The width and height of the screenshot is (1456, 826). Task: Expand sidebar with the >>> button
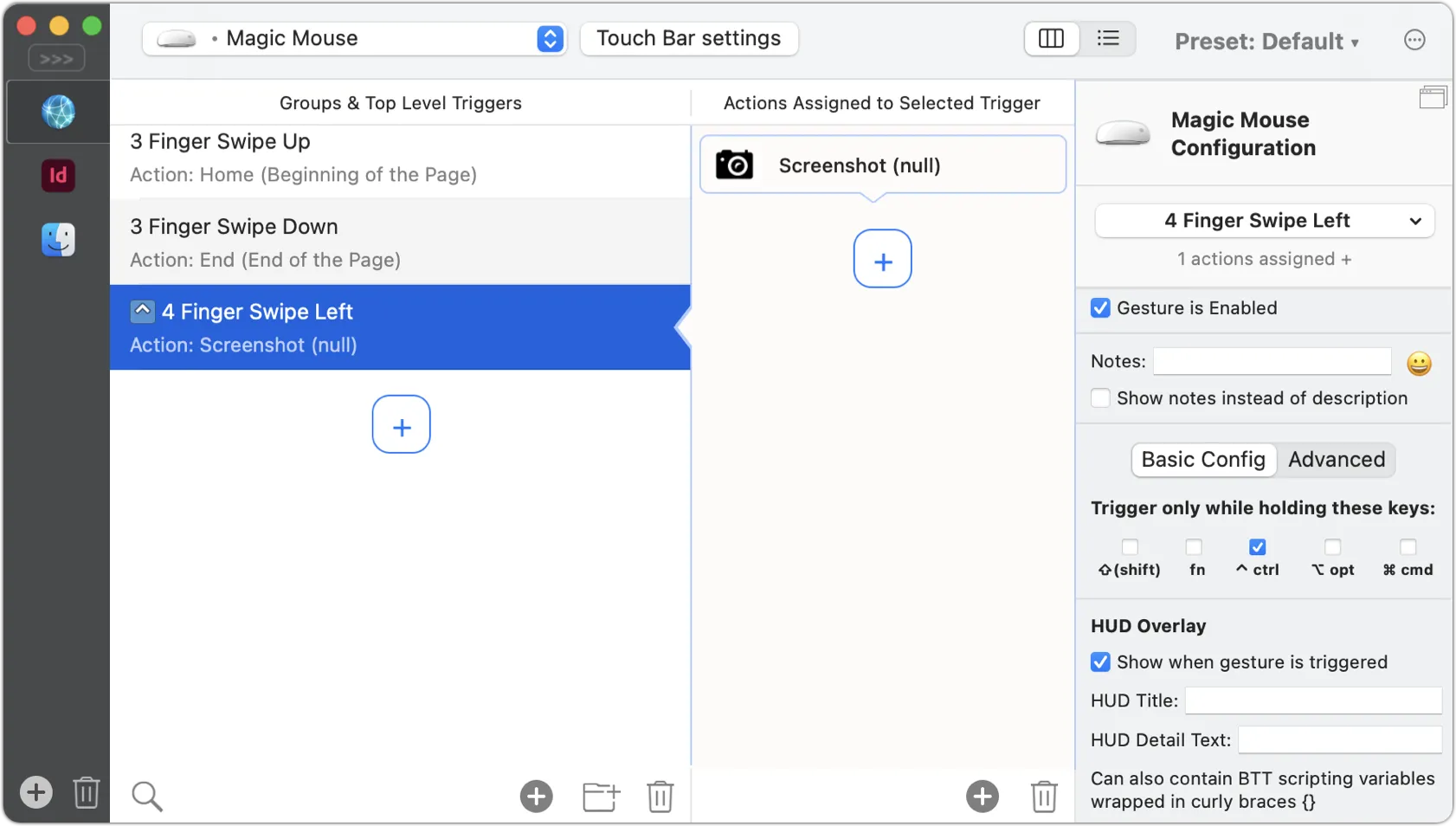[56, 59]
